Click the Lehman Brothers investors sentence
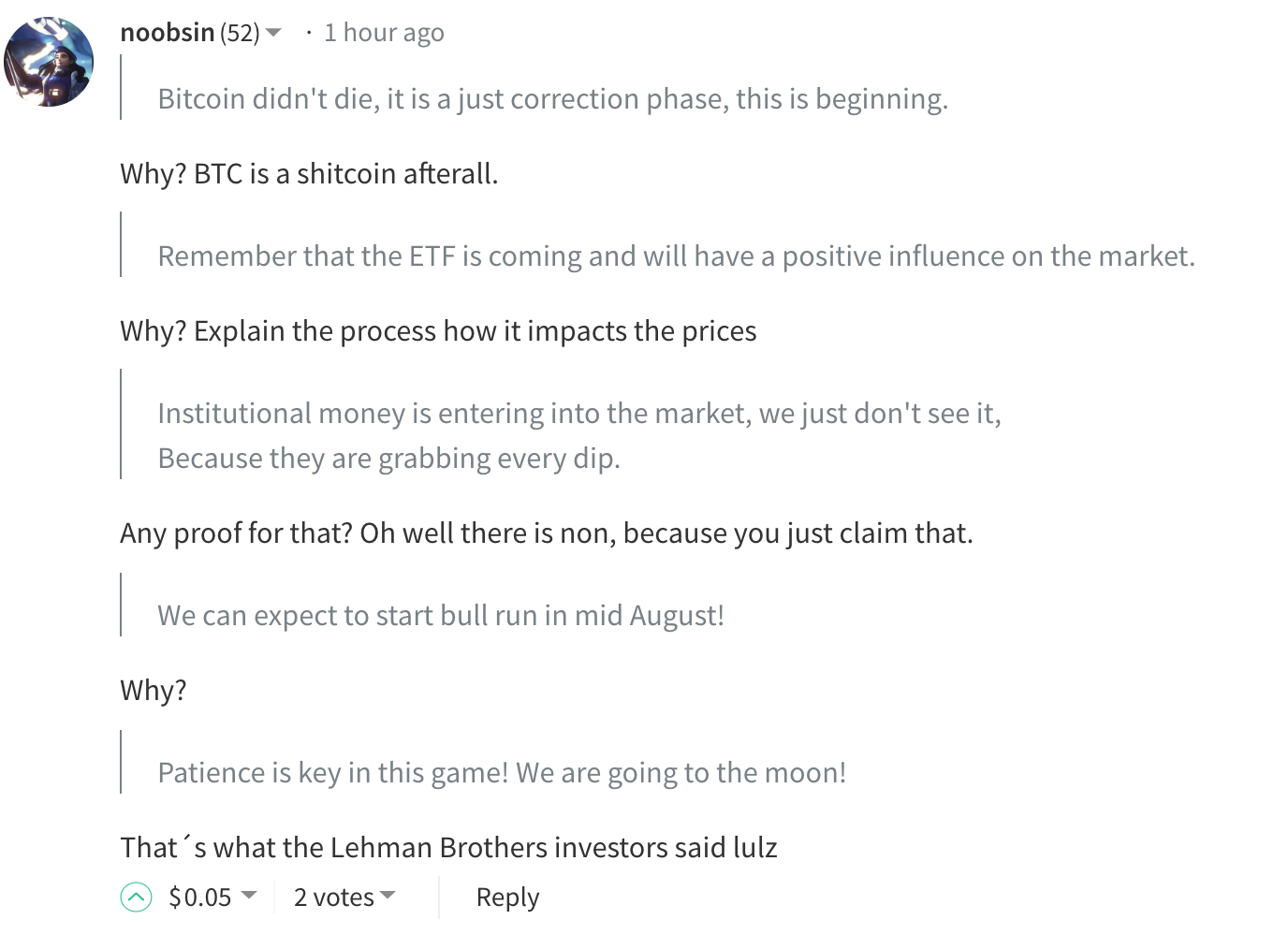Viewport: 1288px width, 949px height. pyautogui.click(x=448, y=848)
